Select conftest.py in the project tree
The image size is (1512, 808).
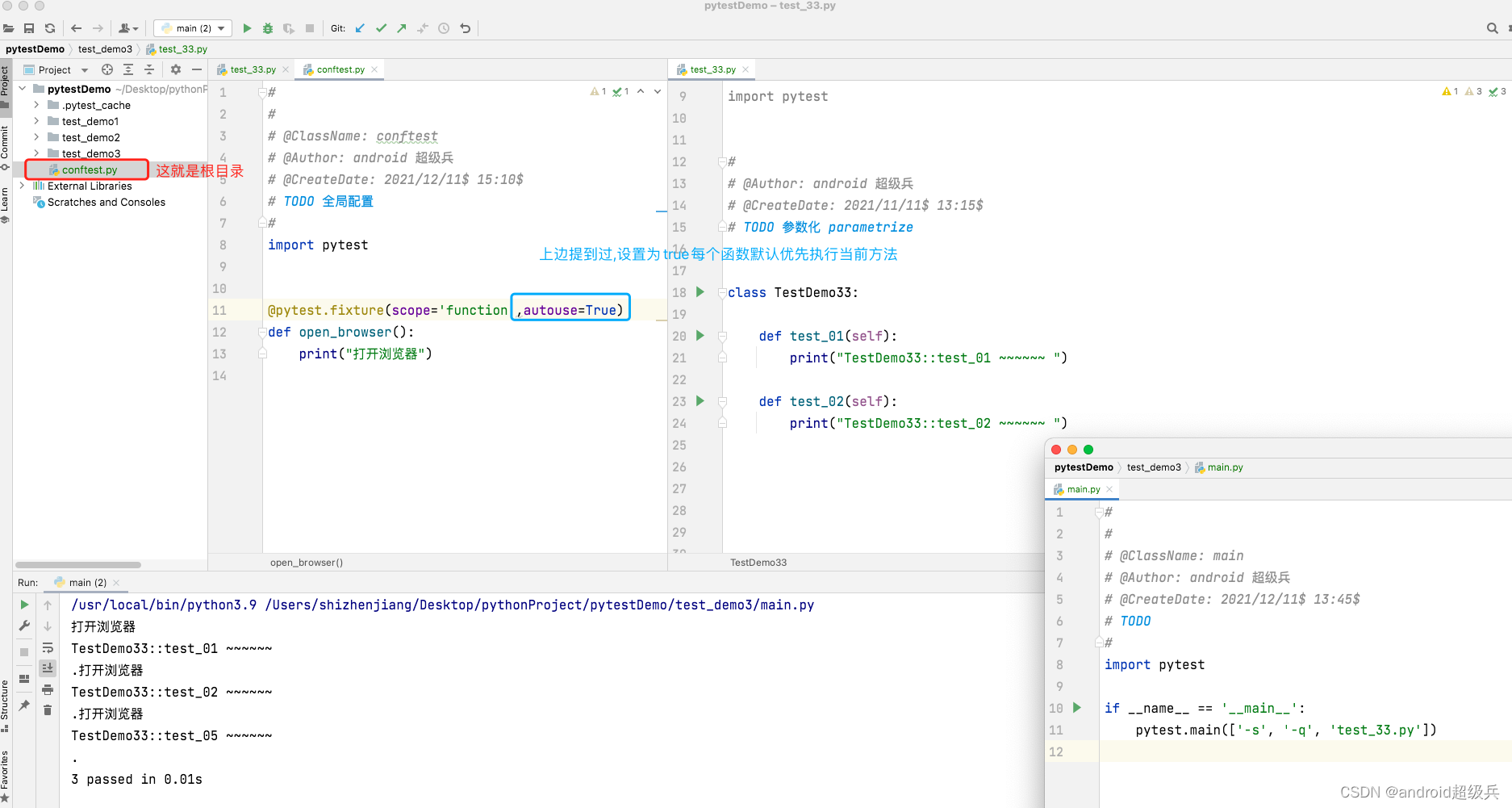click(89, 170)
